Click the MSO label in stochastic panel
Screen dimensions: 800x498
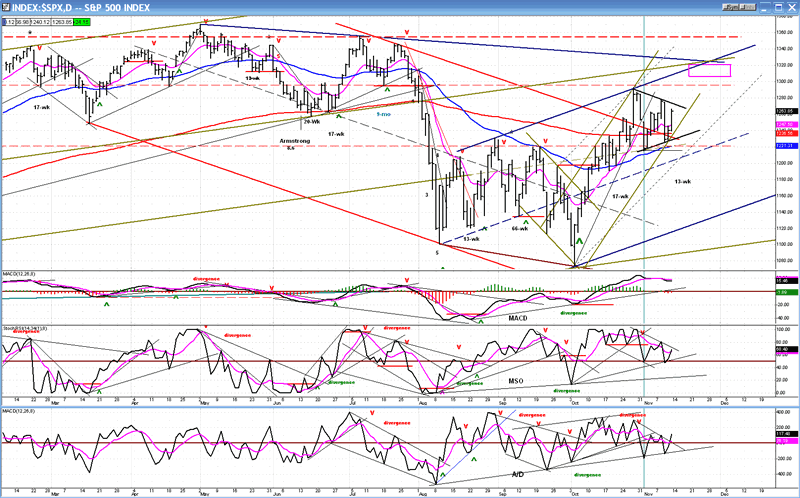[x=516, y=381]
